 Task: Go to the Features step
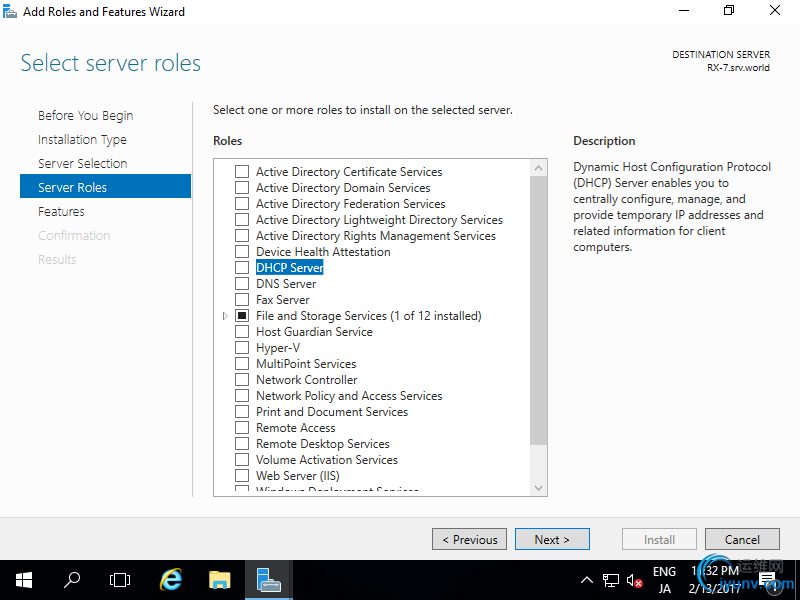click(61, 211)
